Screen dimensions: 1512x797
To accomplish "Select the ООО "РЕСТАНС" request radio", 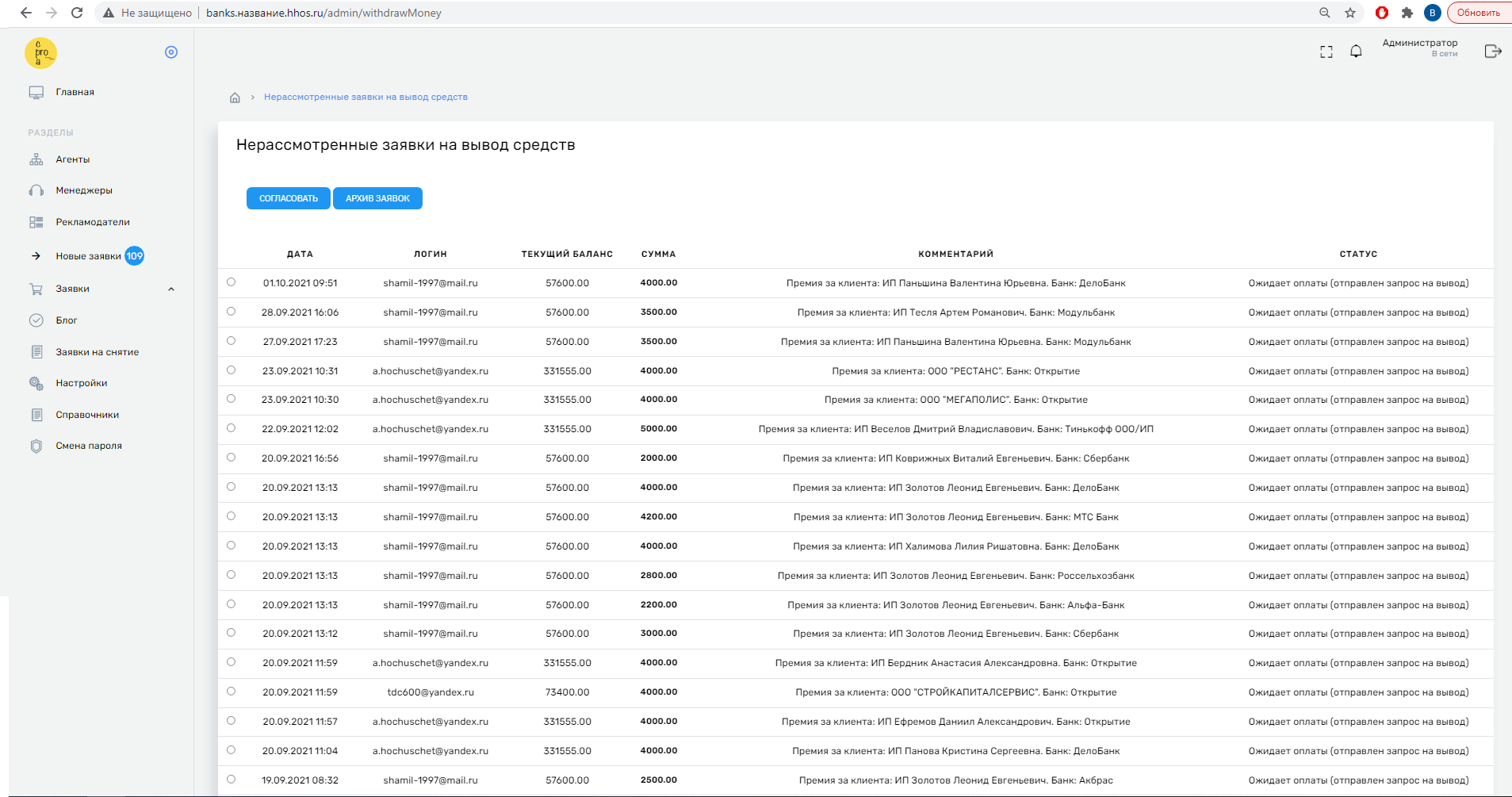I will tap(231, 370).
